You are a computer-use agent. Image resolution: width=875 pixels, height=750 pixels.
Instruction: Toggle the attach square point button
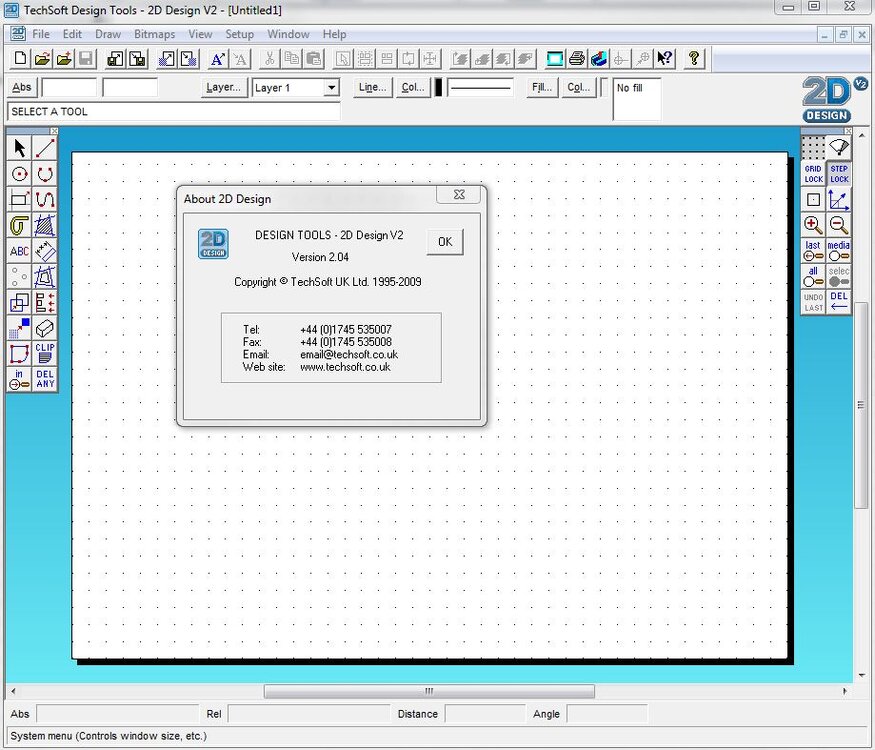pyautogui.click(x=813, y=200)
